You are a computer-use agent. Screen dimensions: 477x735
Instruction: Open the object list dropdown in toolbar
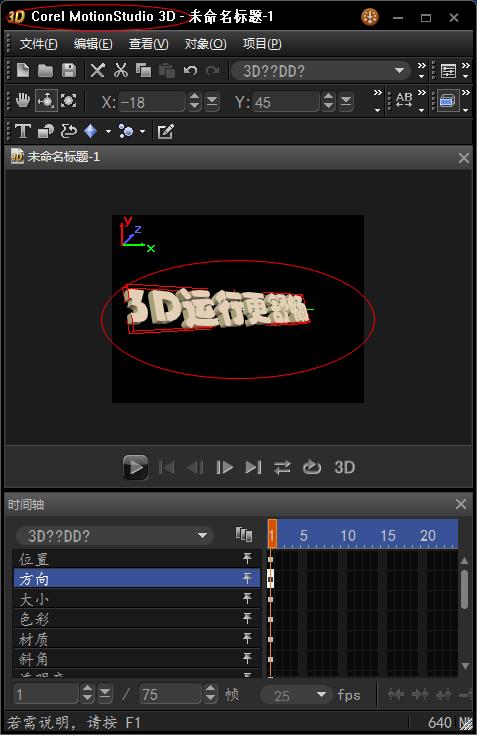click(321, 71)
